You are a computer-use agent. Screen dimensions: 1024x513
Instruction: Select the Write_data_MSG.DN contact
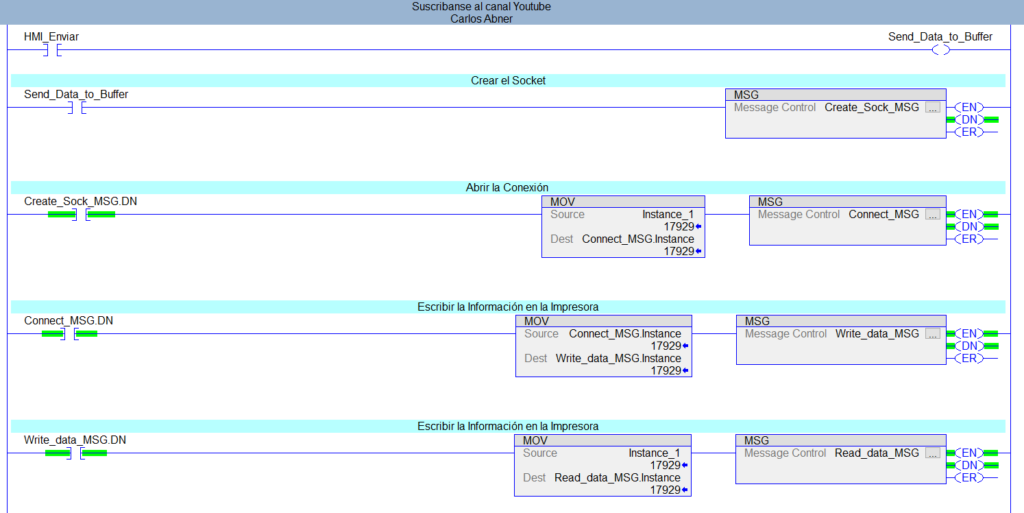tap(76, 453)
